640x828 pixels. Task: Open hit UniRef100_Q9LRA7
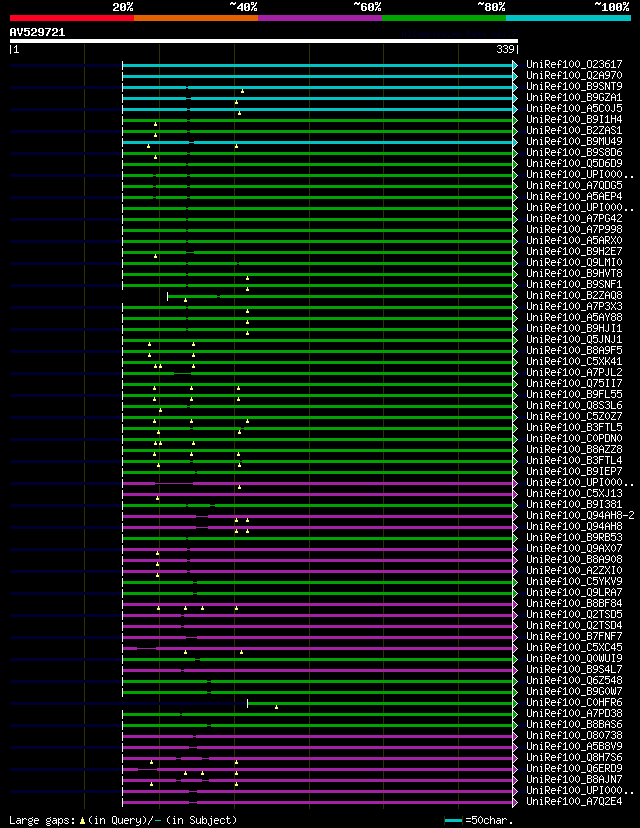(575, 592)
